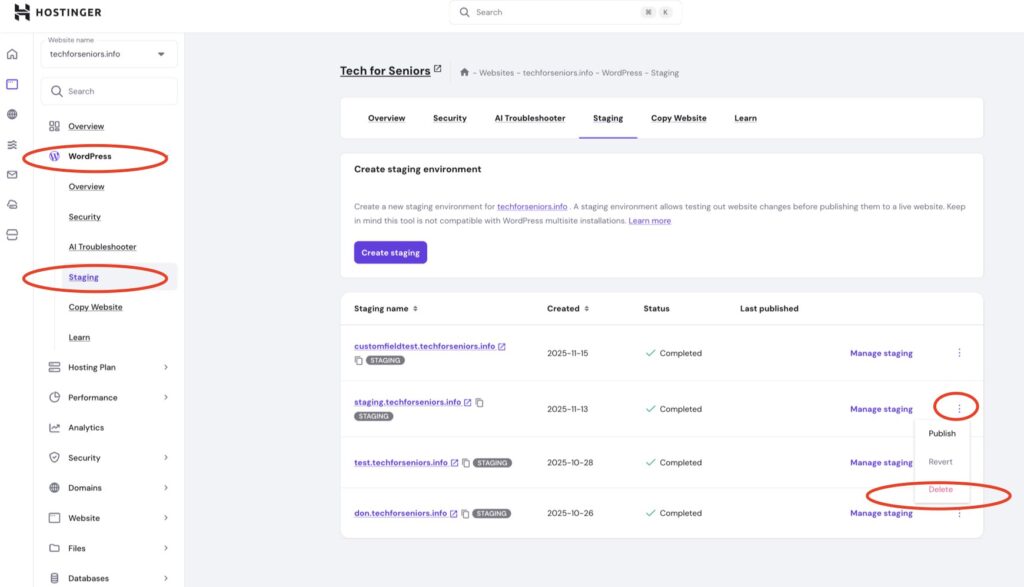Click the copy icon beside don.techforseniors.info
The width and height of the screenshot is (1024, 587).
(x=466, y=514)
